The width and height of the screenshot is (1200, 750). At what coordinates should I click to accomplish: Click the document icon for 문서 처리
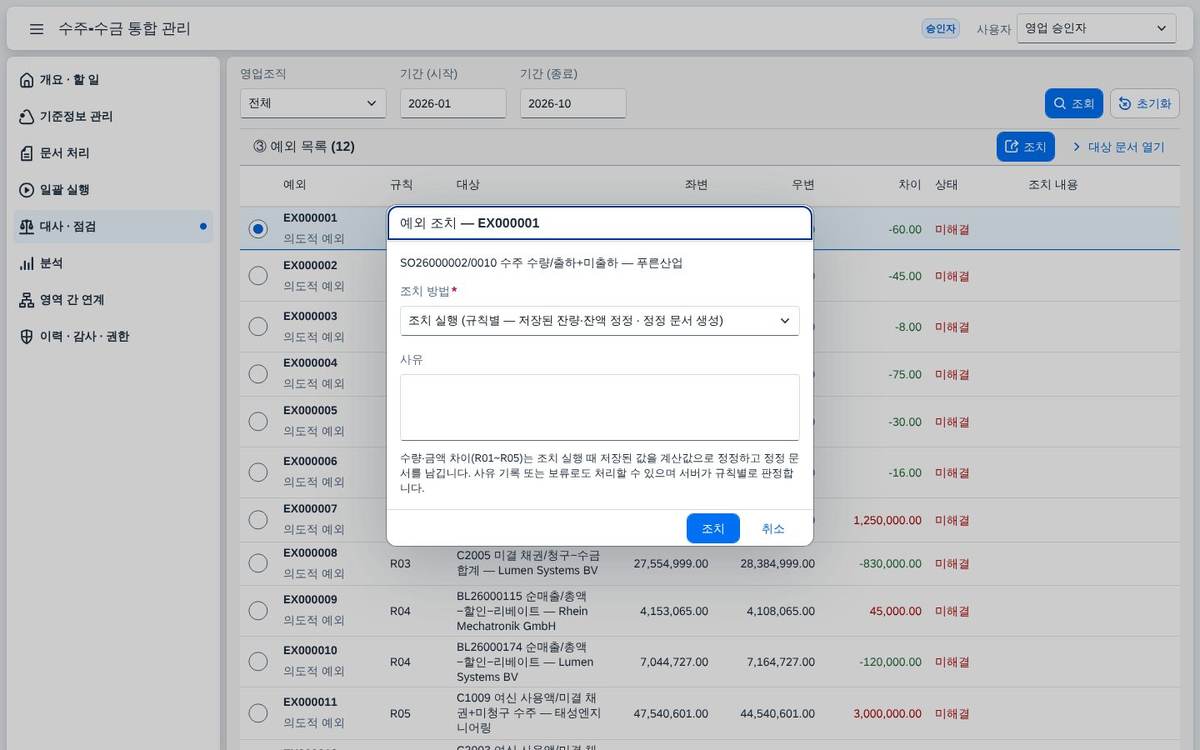(27, 153)
